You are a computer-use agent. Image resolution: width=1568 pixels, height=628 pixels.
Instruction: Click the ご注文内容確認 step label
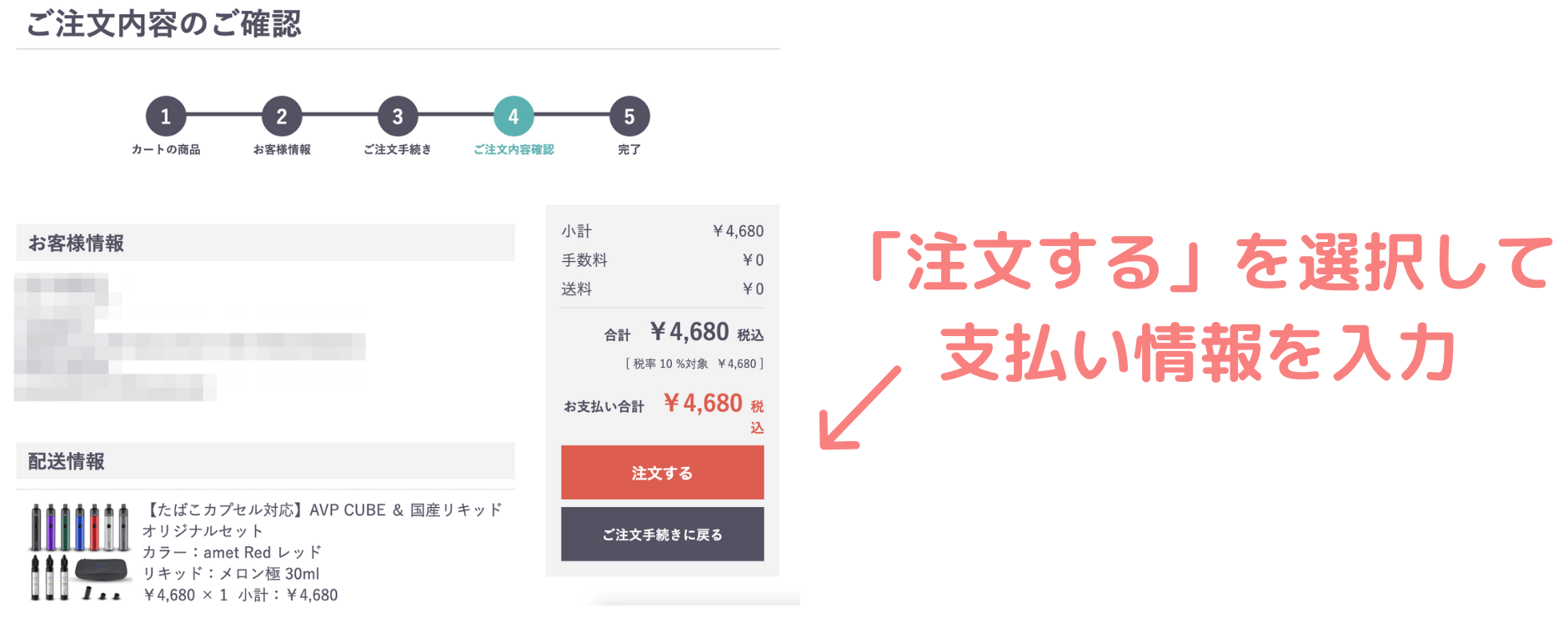coord(513,149)
